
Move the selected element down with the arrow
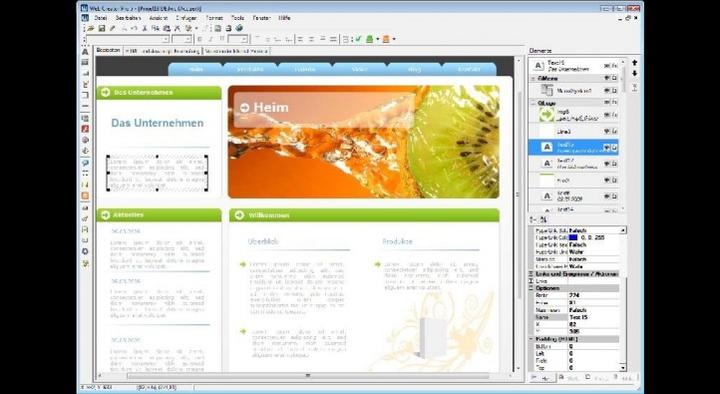(x=635, y=73)
